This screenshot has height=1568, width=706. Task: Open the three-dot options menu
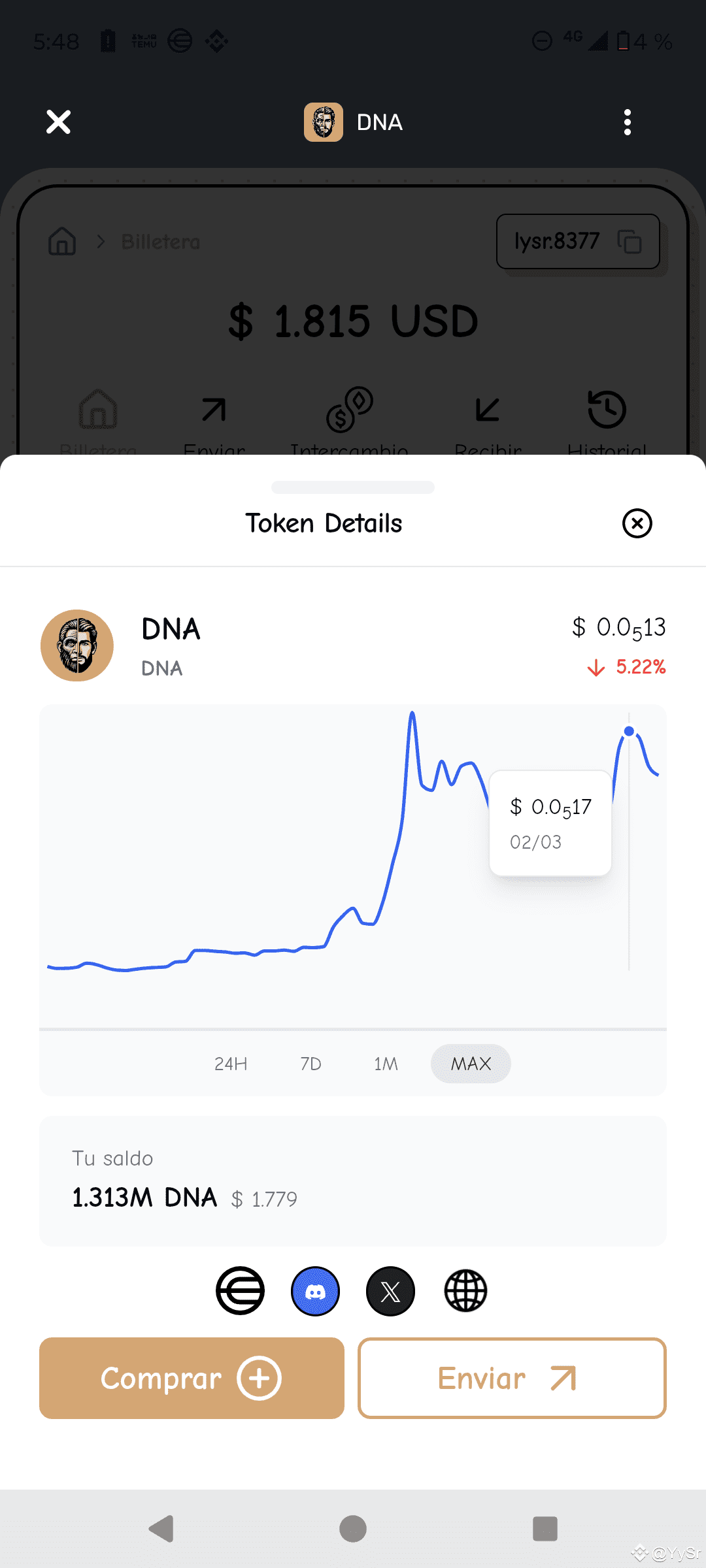click(x=628, y=122)
